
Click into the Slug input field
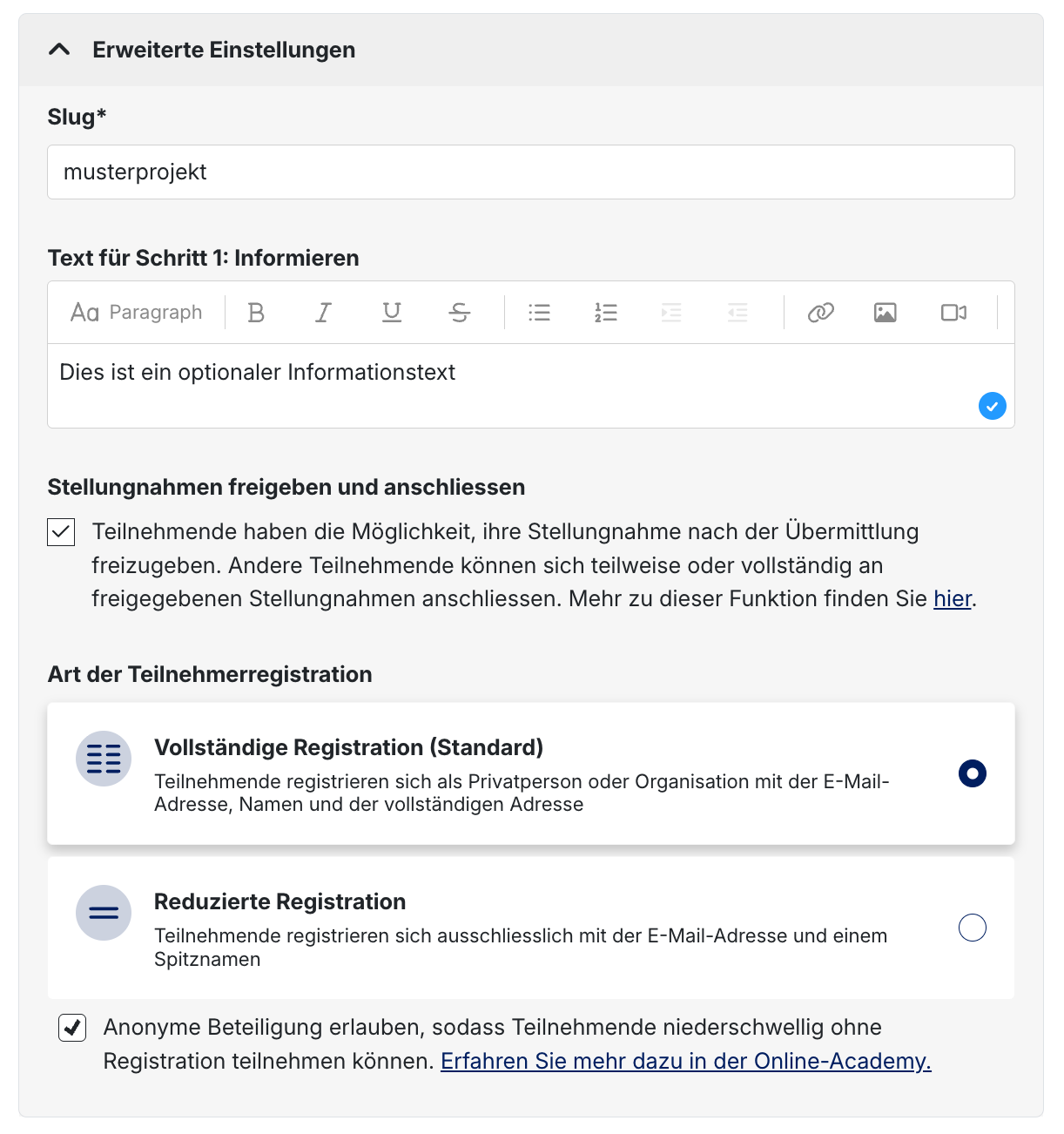pyautogui.click(x=530, y=172)
